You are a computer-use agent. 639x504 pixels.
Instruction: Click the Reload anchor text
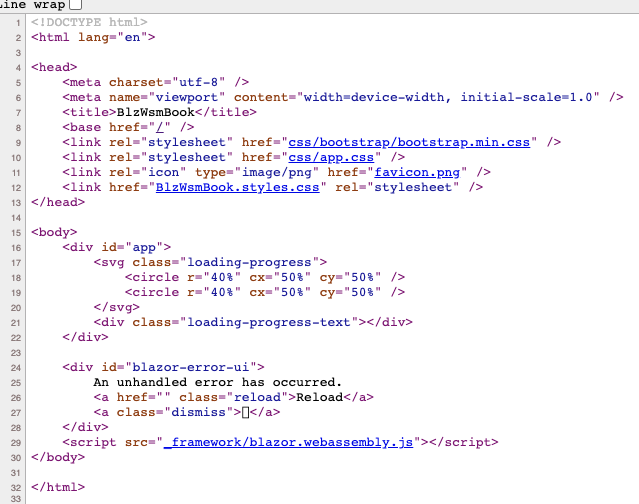point(320,397)
